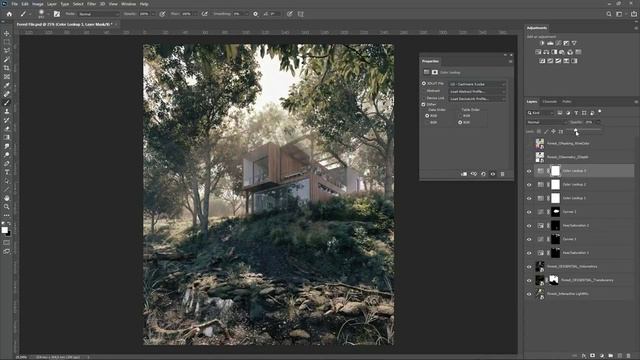
Task: Add Curves adjustment
Action: (x=558, y=43)
